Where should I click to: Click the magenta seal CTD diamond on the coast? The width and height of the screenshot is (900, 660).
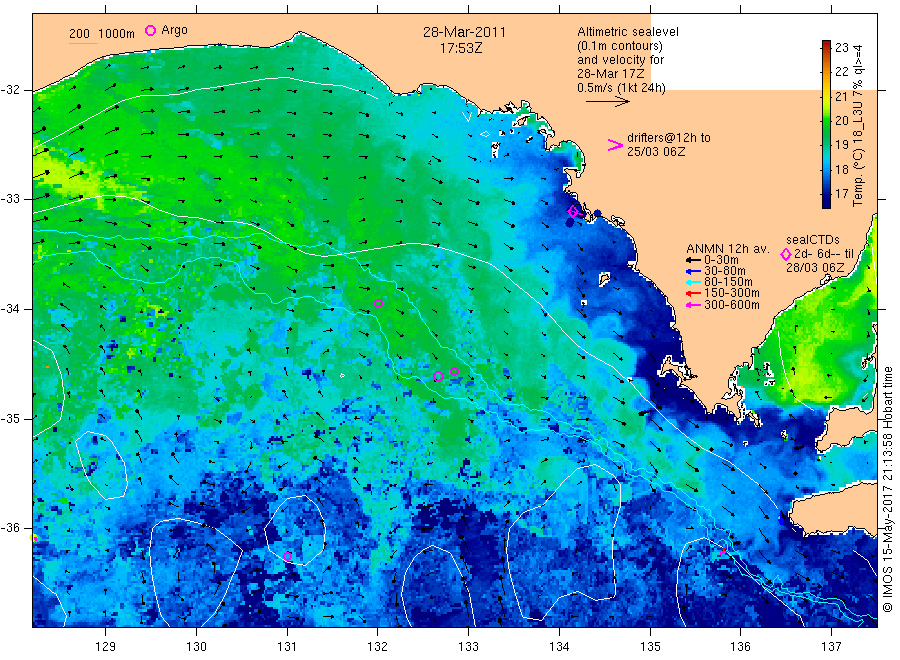[x=573, y=211]
